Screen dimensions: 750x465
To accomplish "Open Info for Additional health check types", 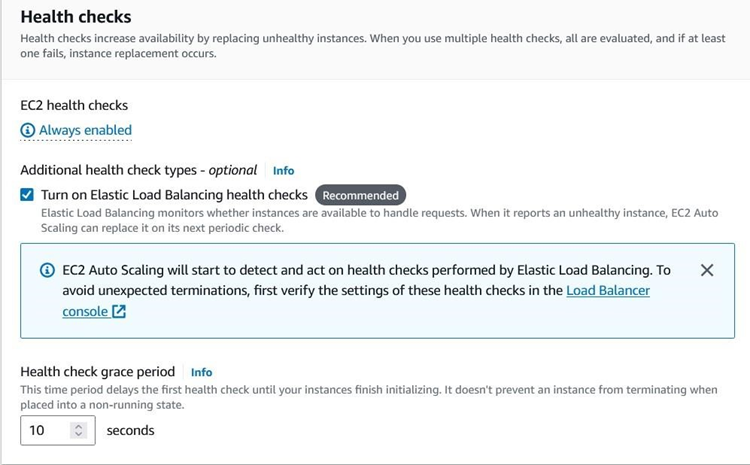I will click(x=283, y=171).
